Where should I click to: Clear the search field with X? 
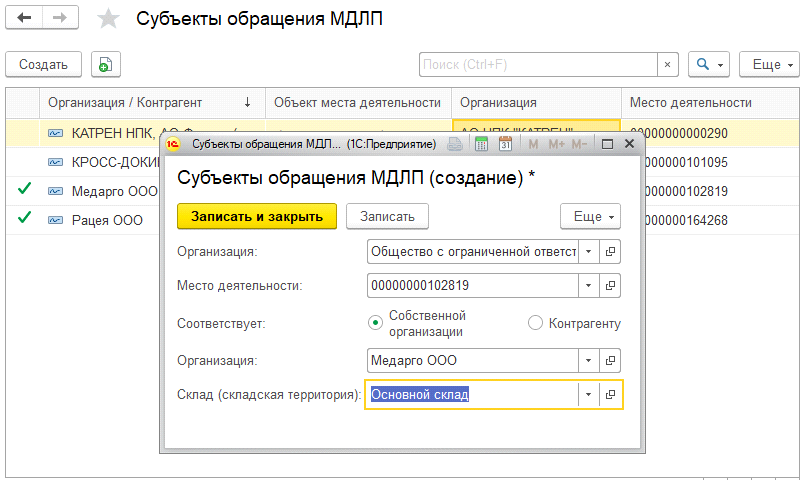click(667, 65)
